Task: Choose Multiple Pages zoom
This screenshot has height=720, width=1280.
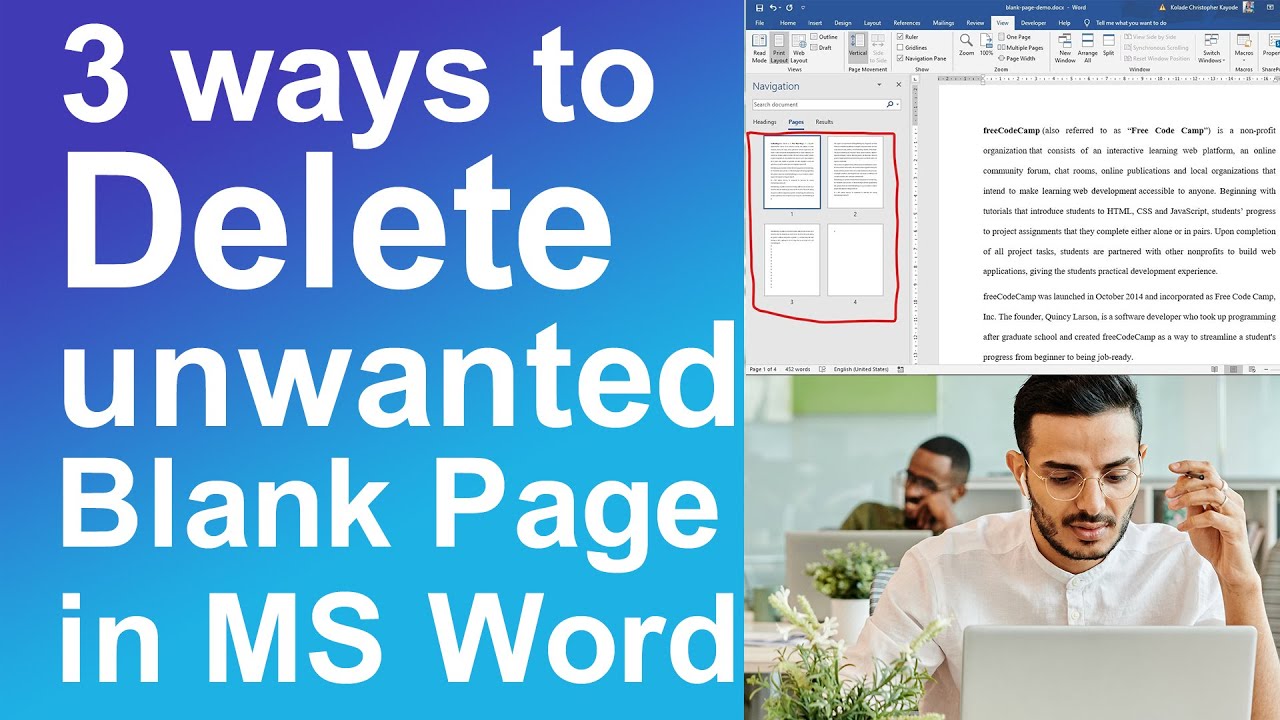Action: (x=1021, y=48)
